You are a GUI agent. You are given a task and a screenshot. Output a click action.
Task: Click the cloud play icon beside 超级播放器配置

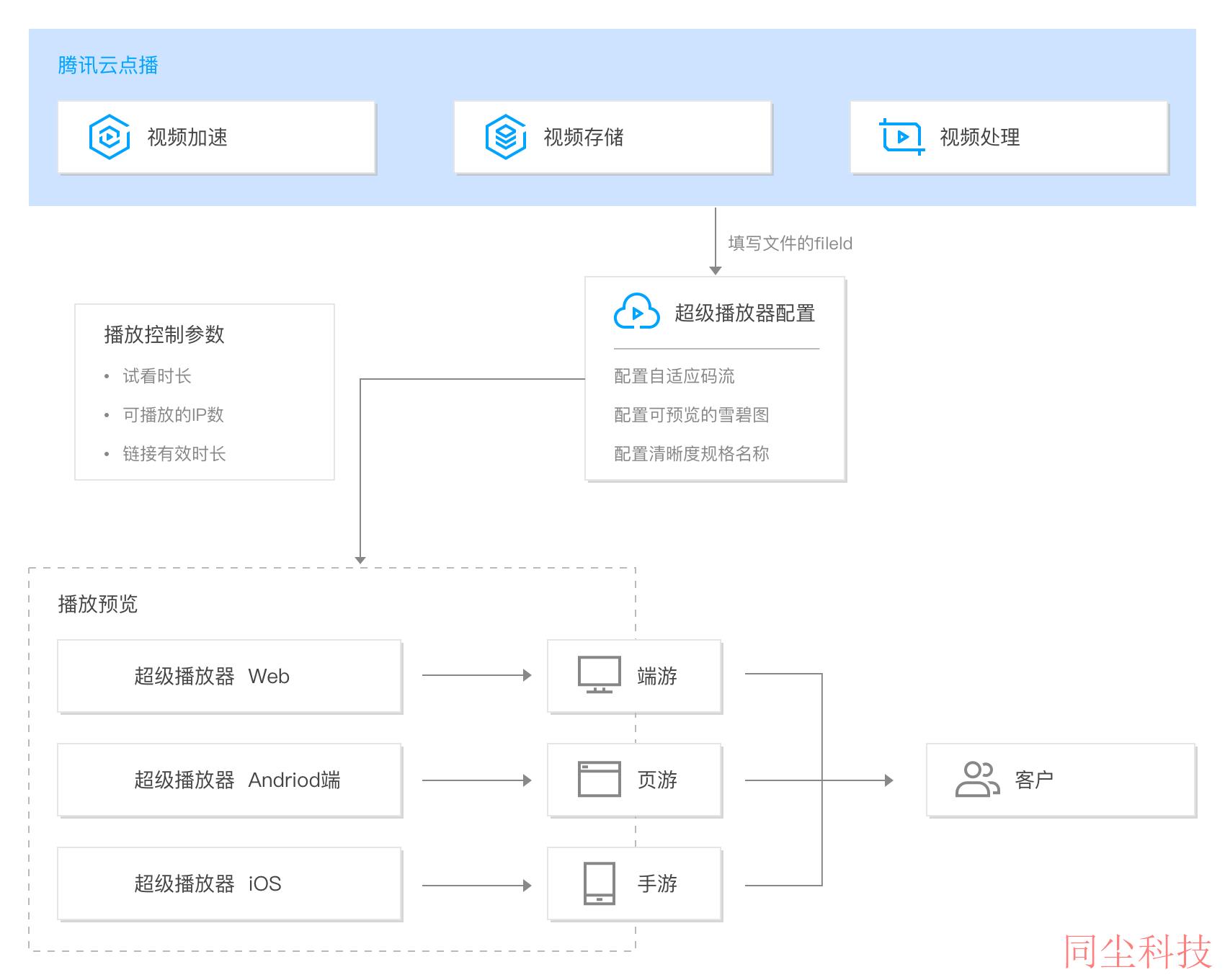[x=636, y=312]
